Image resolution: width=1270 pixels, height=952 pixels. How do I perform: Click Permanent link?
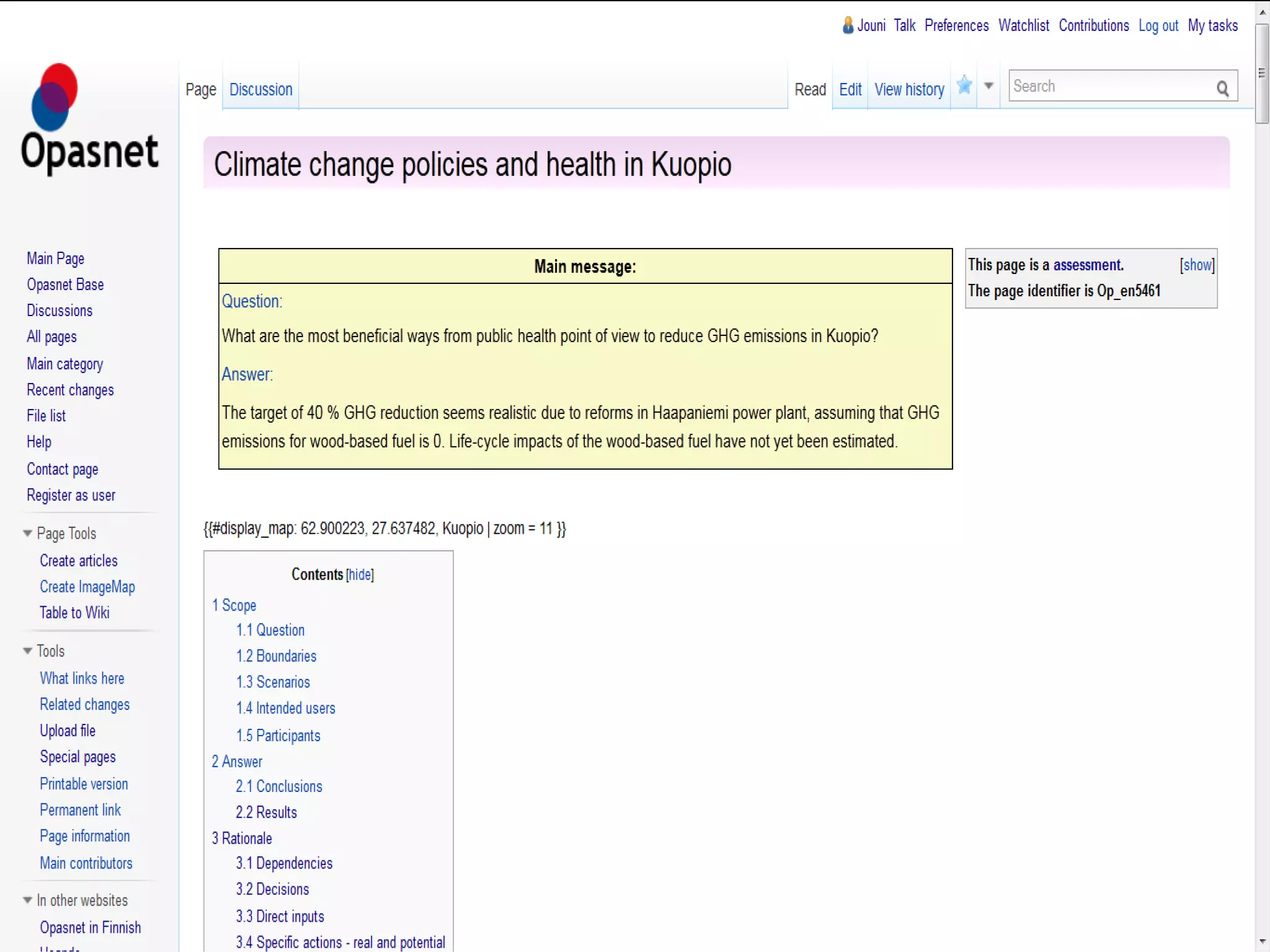(80, 810)
